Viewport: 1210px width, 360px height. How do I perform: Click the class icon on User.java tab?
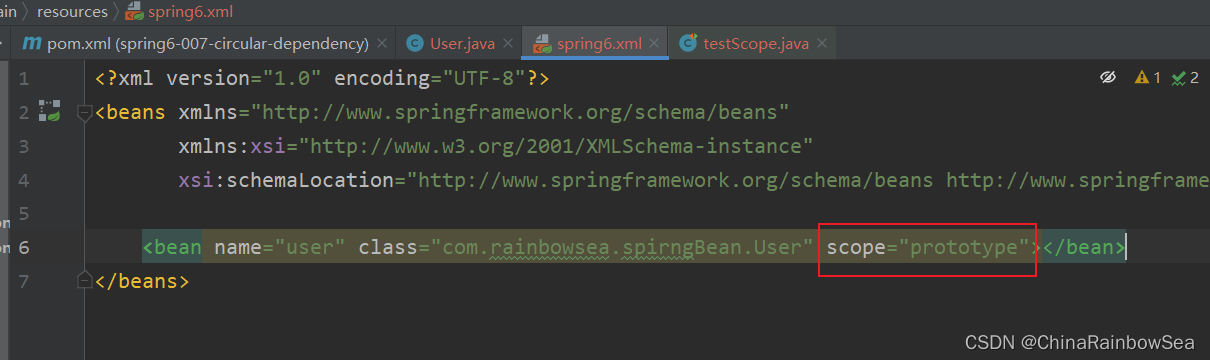pos(415,44)
